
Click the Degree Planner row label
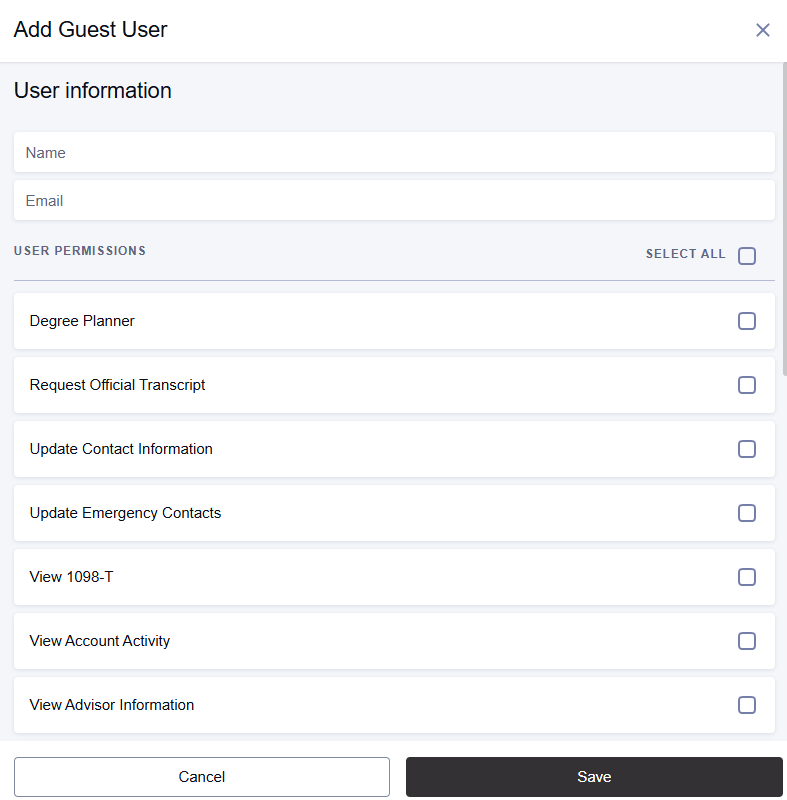[82, 321]
